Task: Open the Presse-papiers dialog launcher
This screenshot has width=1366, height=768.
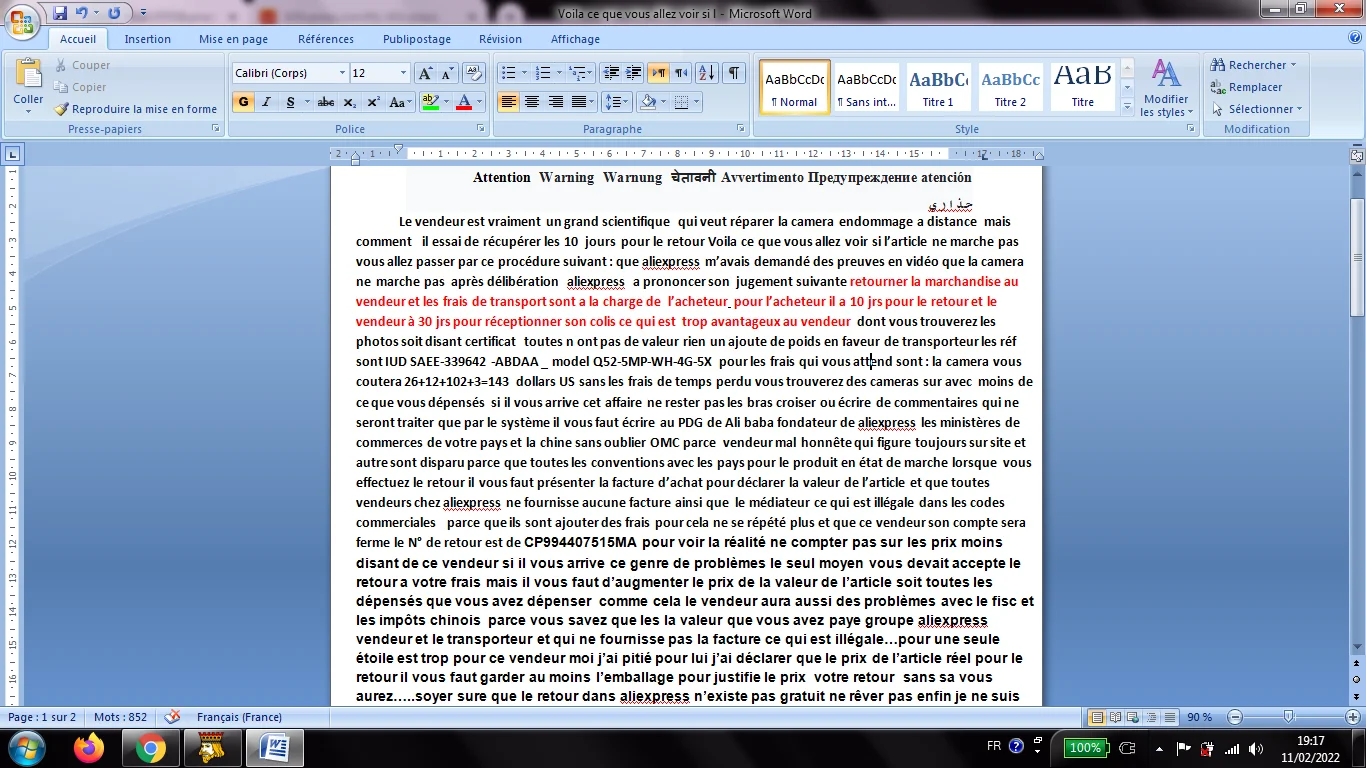Action: 216,129
